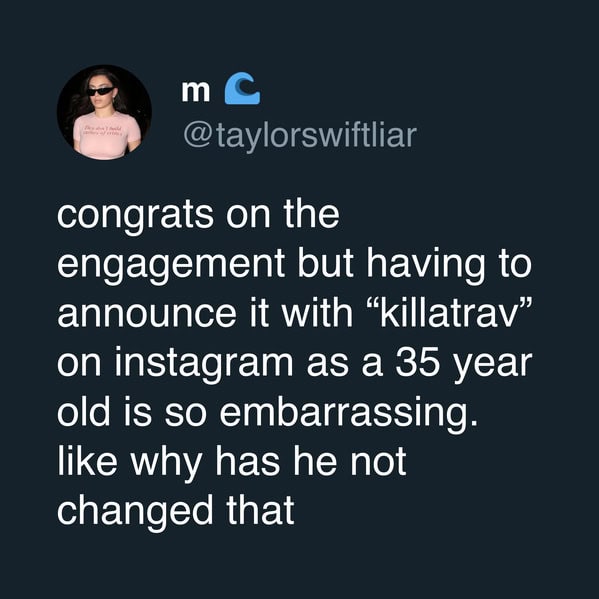
Task: Click the blue wave emoji icon
Action: coord(242,89)
